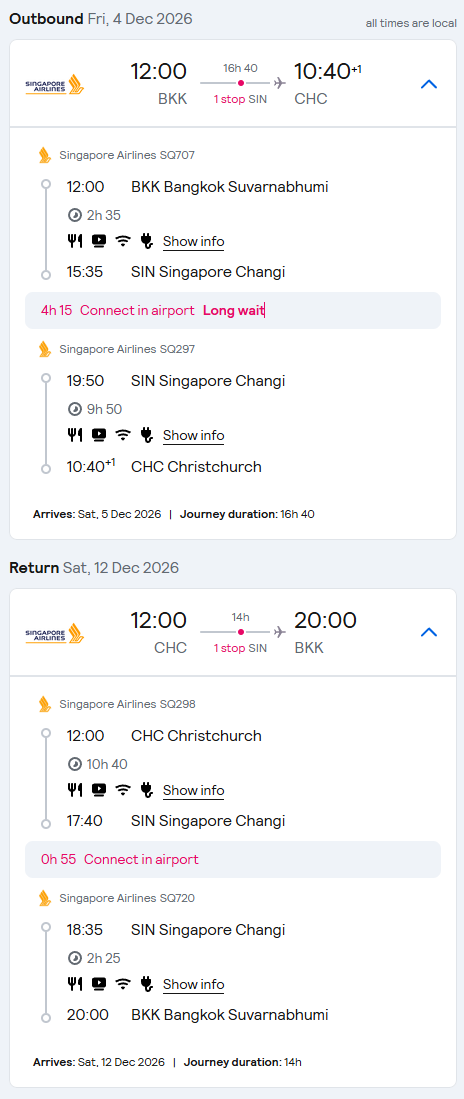Click the power plug icon on SQ297
Screen dimensions: 464x1099
[x=146, y=435]
